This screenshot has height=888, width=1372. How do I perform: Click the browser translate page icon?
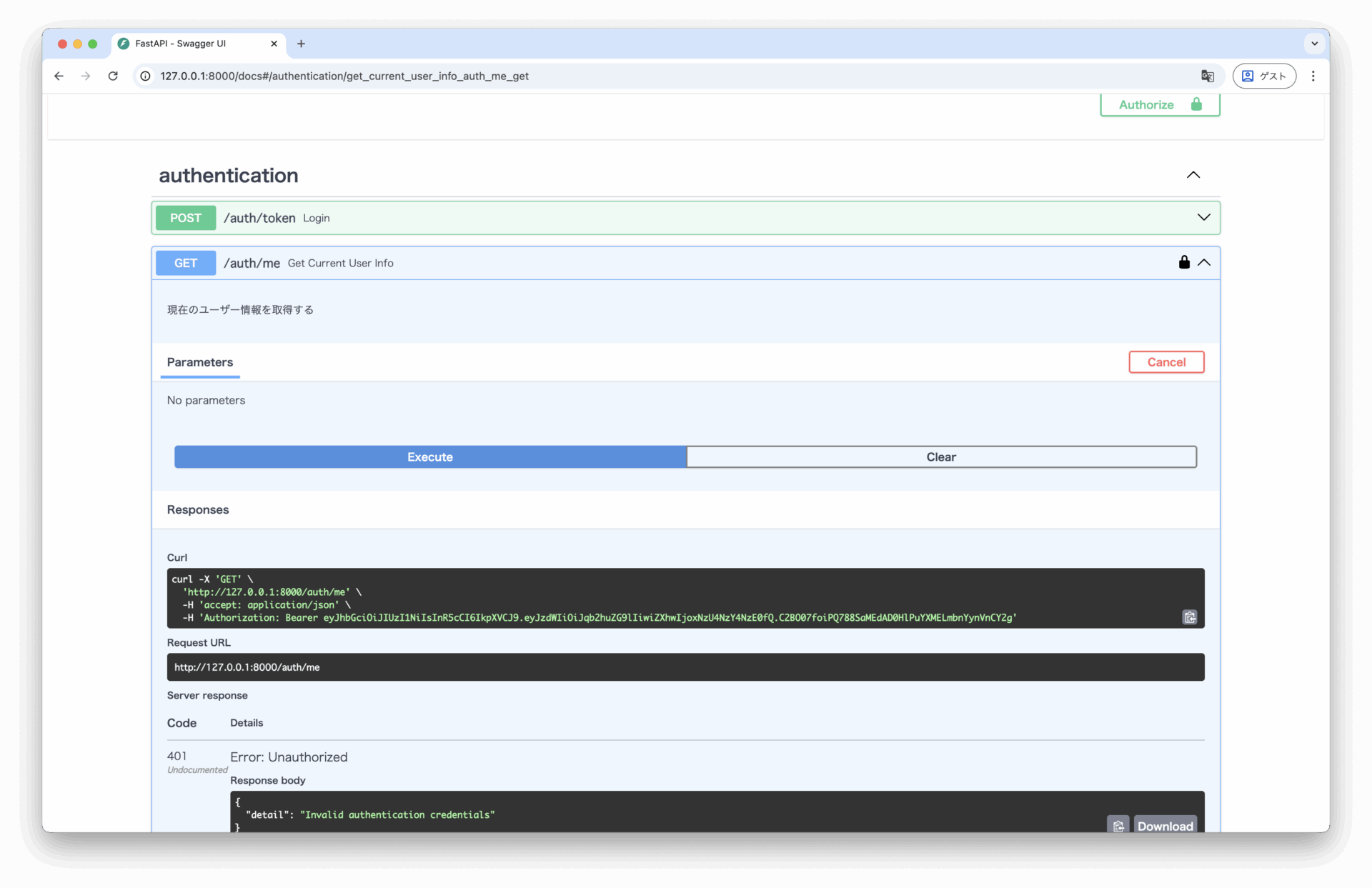click(x=1208, y=76)
